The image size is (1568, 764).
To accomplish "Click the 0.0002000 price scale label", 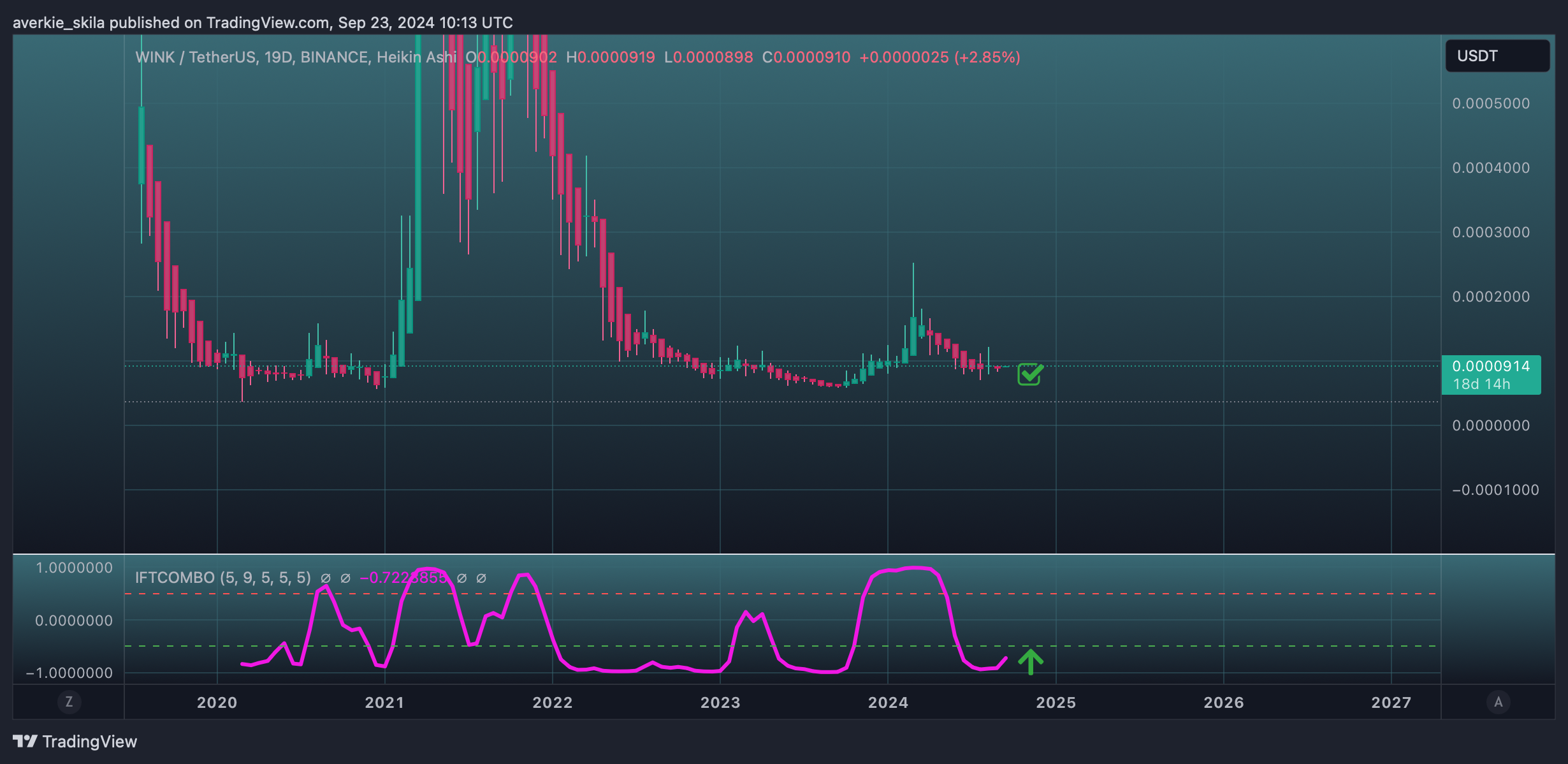I will [x=1491, y=297].
